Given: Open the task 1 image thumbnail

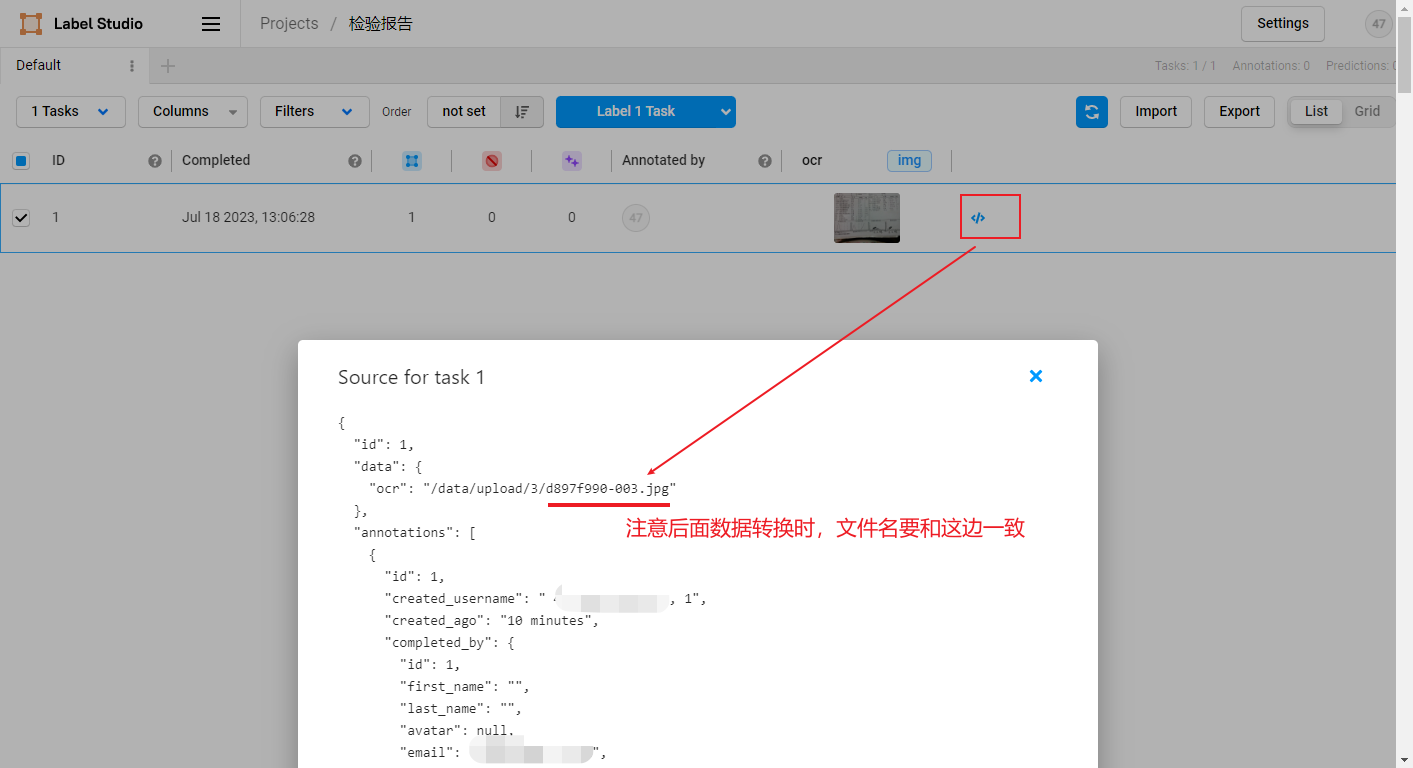Looking at the screenshot, I should tap(867, 218).
